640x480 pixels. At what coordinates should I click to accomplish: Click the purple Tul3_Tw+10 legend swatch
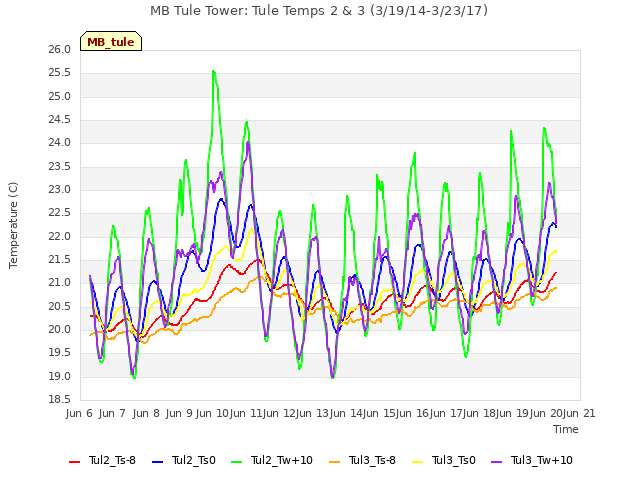[496, 462]
